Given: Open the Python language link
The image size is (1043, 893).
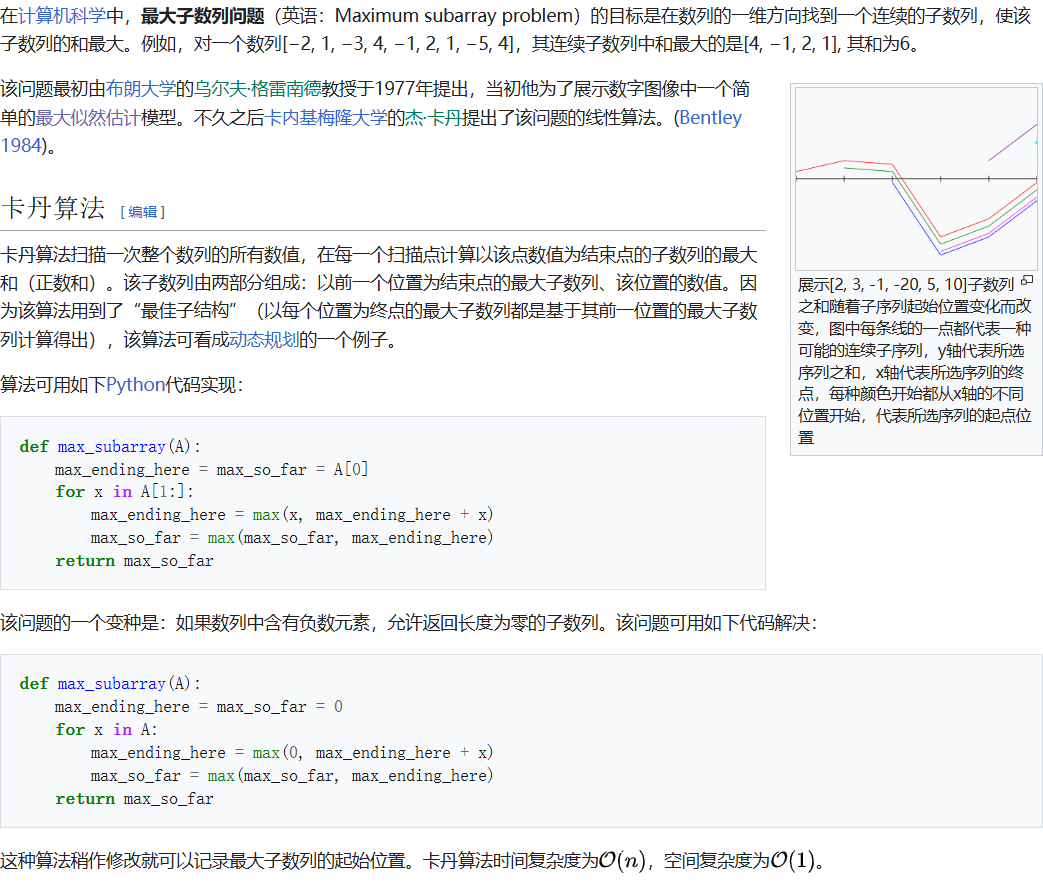Looking at the screenshot, I should [x=135, y=383].
